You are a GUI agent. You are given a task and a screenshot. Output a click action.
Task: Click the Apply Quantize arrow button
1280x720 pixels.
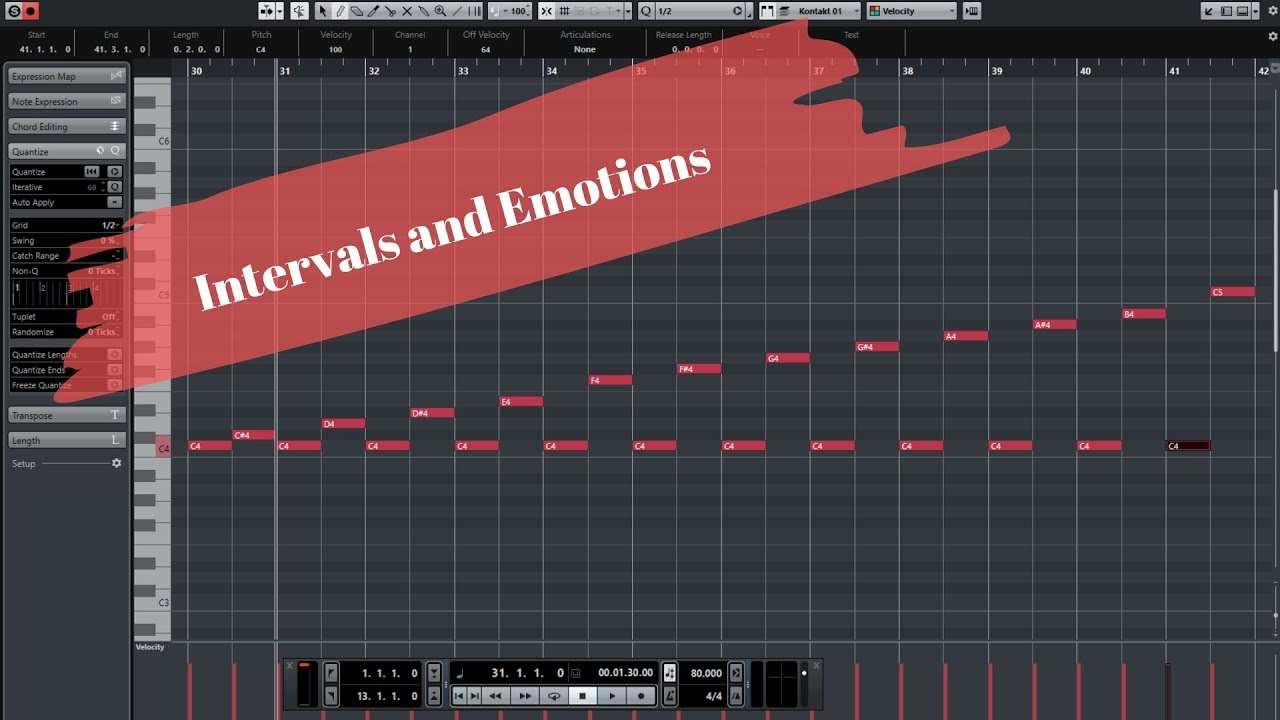pos(115,172)
